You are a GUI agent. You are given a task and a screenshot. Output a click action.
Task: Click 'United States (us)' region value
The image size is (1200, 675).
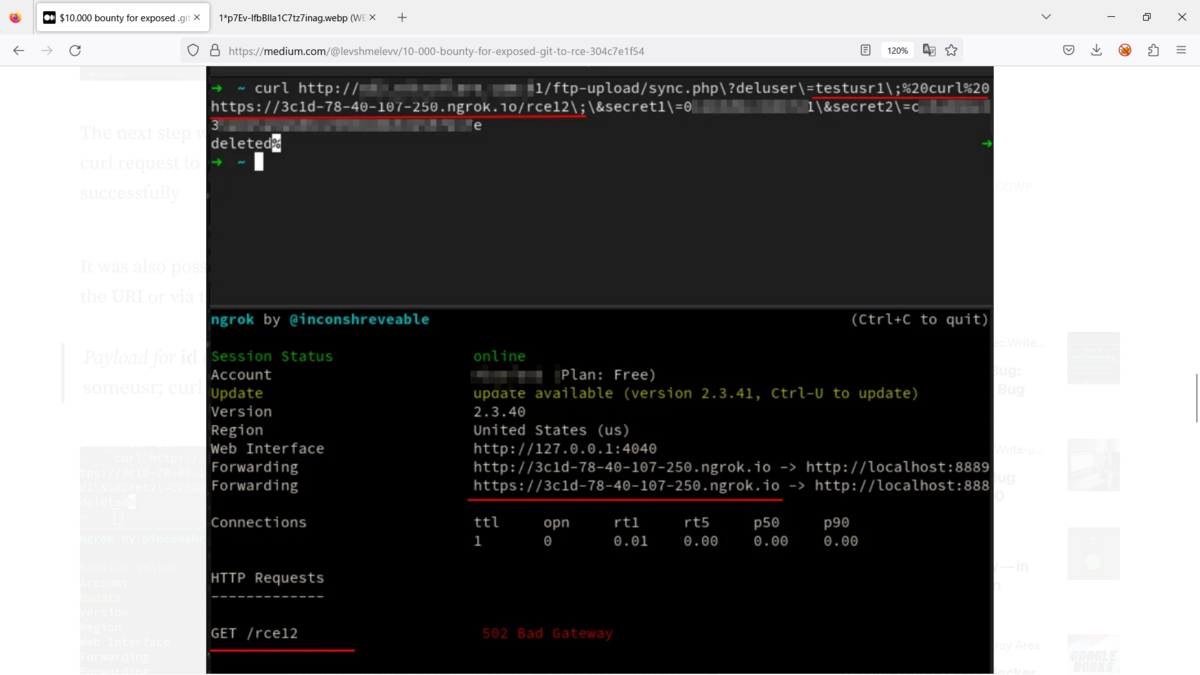(551, 430)
